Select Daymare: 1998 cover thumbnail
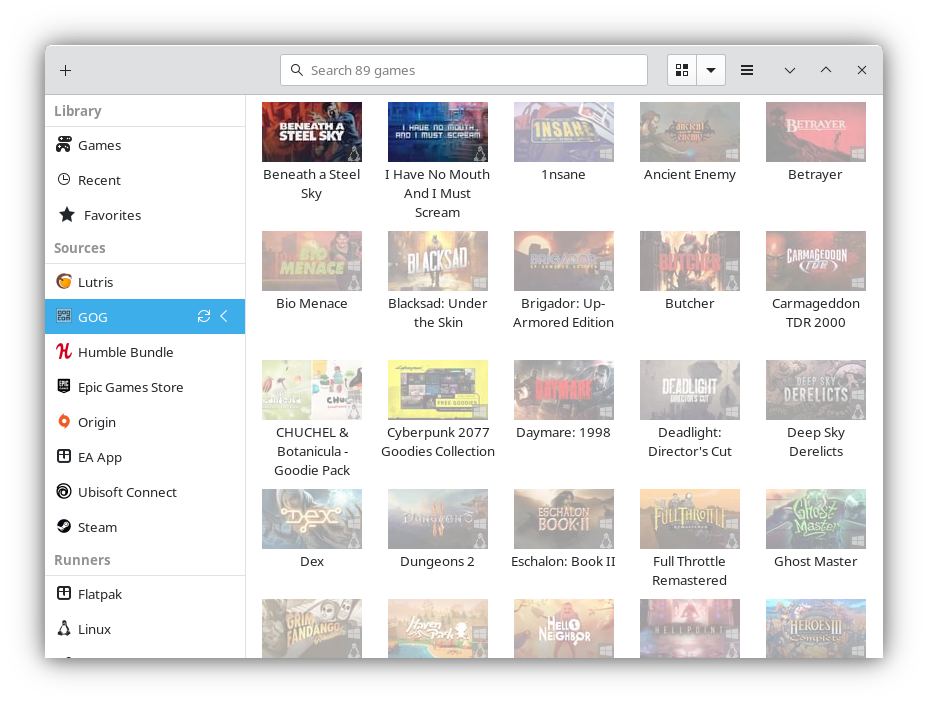The width and height of the screenshot is (928, 703). [564, 390]
